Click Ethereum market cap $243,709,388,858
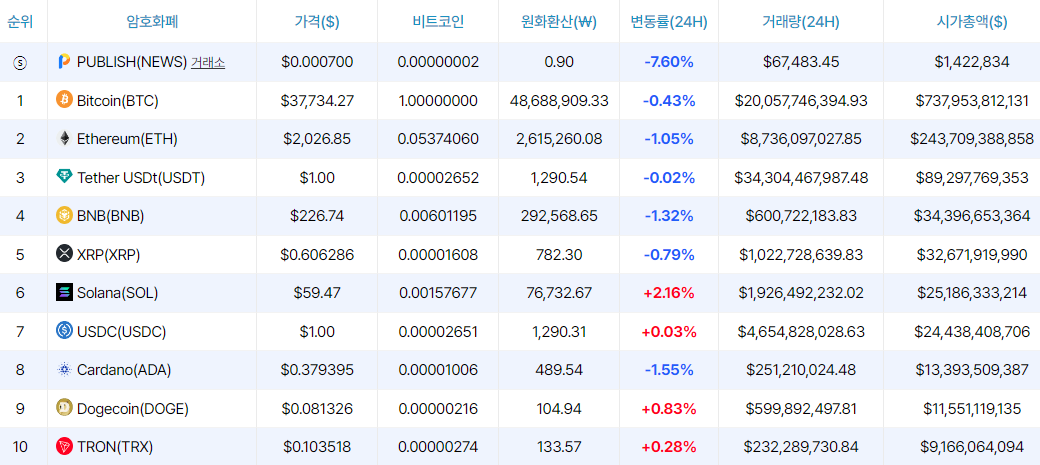The image size is (1040, 465). coord(972,139)
